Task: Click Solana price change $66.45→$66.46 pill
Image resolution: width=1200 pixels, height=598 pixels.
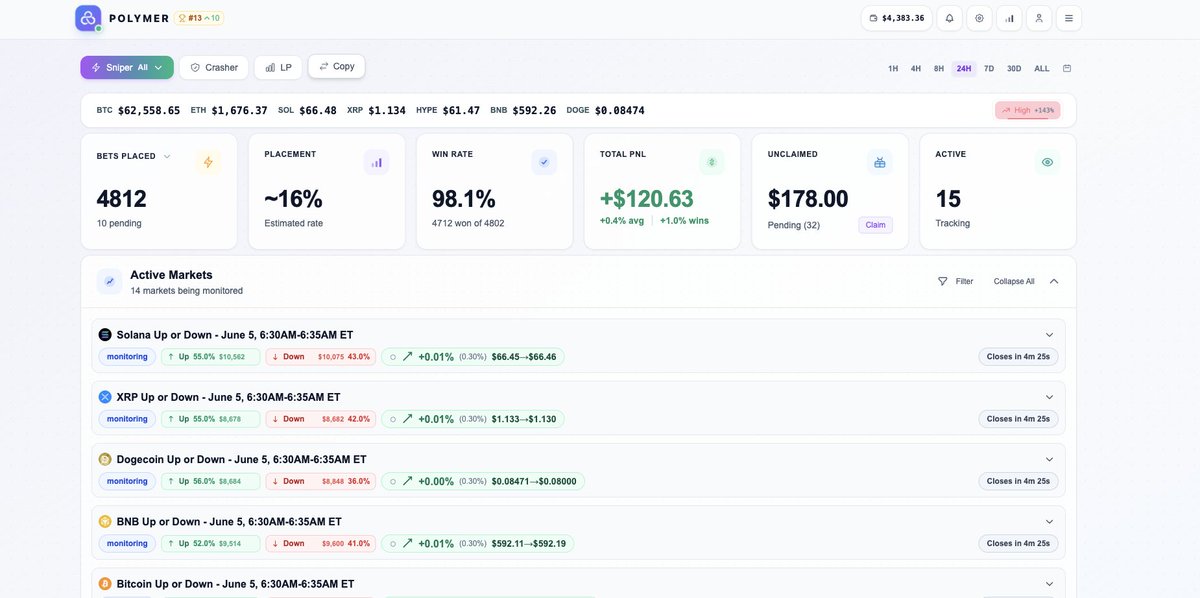Action: (473, 357)
